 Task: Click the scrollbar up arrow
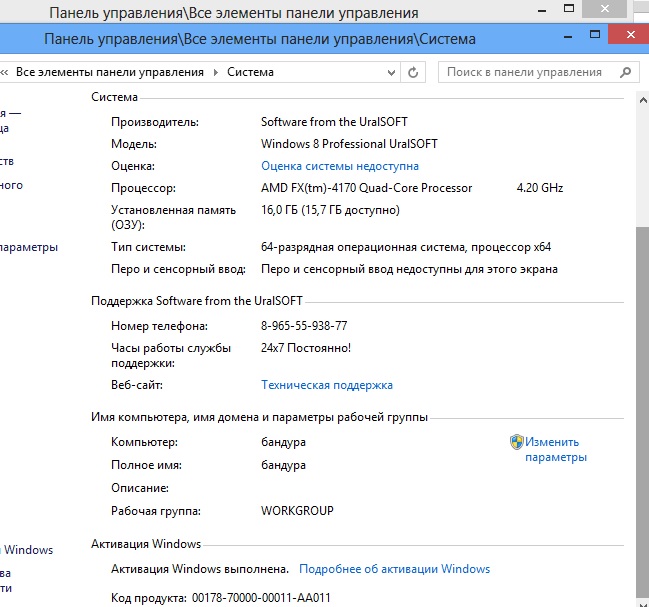[x=641, y=99]
